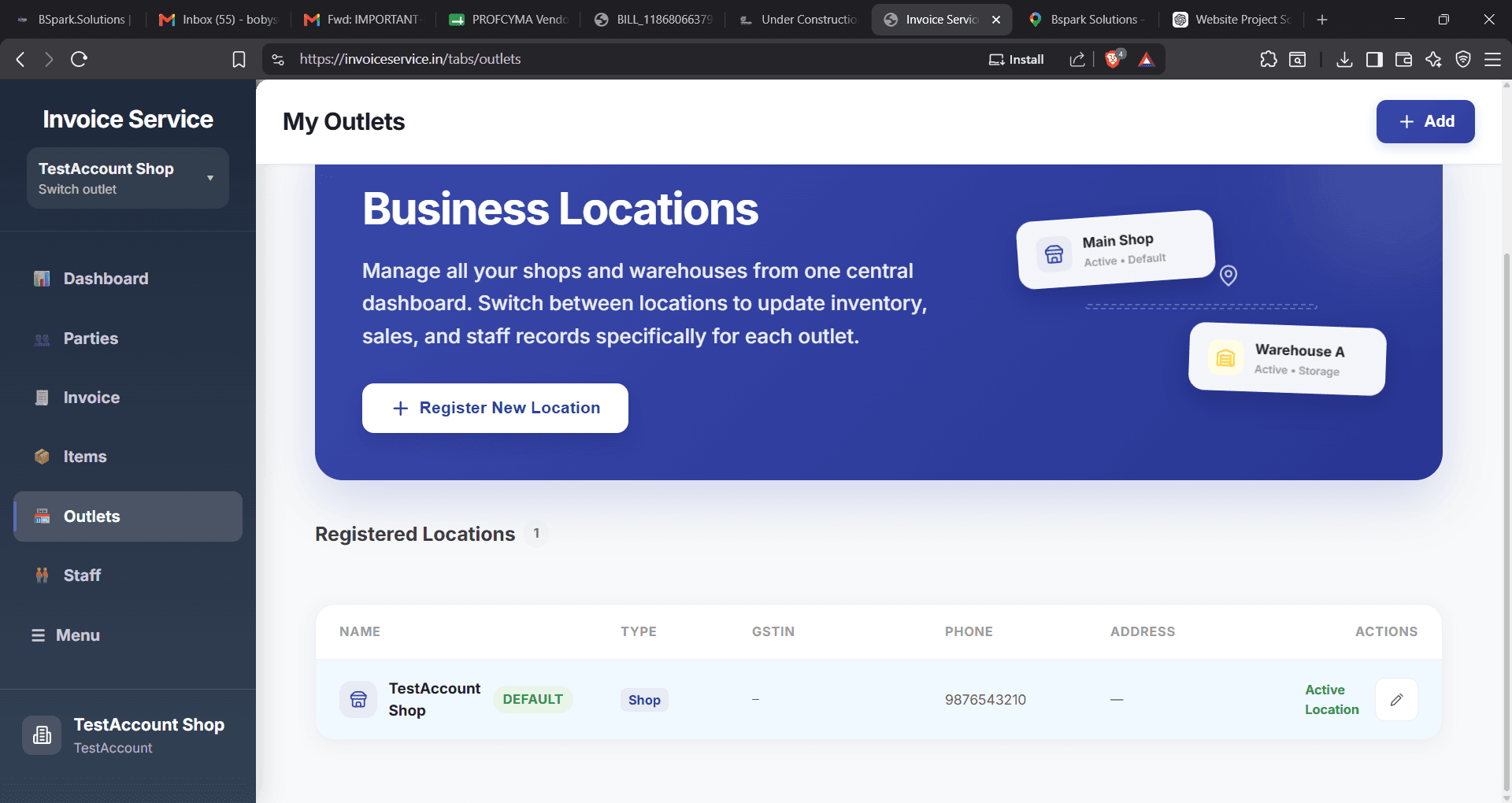Click the Brave Rewards triangle icon
Screen dimensions: 1512x803
pos(1147,59)
